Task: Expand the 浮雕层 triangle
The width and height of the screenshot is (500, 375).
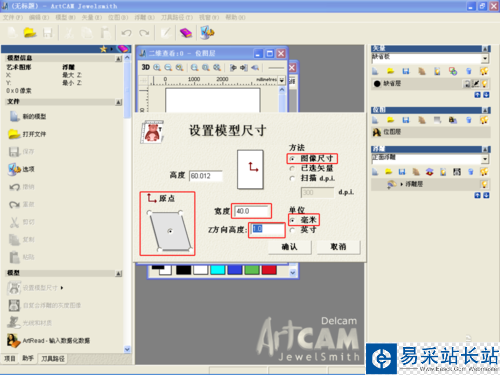Action: point(402,184)
